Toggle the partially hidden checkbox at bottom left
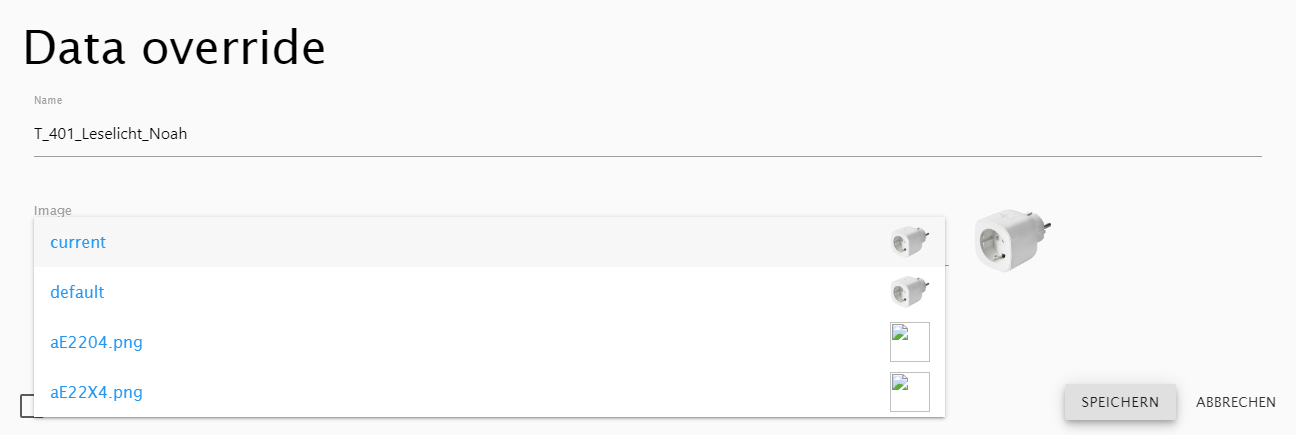The image size is (1296, 435). click(x=27, y=406)
